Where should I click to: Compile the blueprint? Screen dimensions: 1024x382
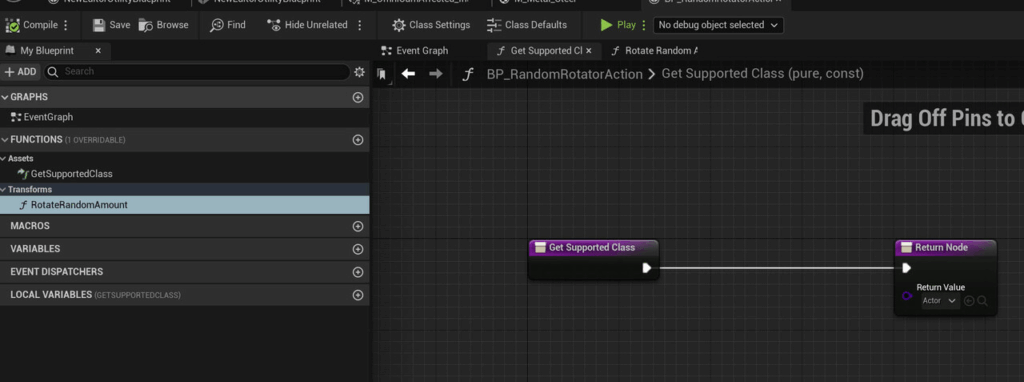pos(31,25)
